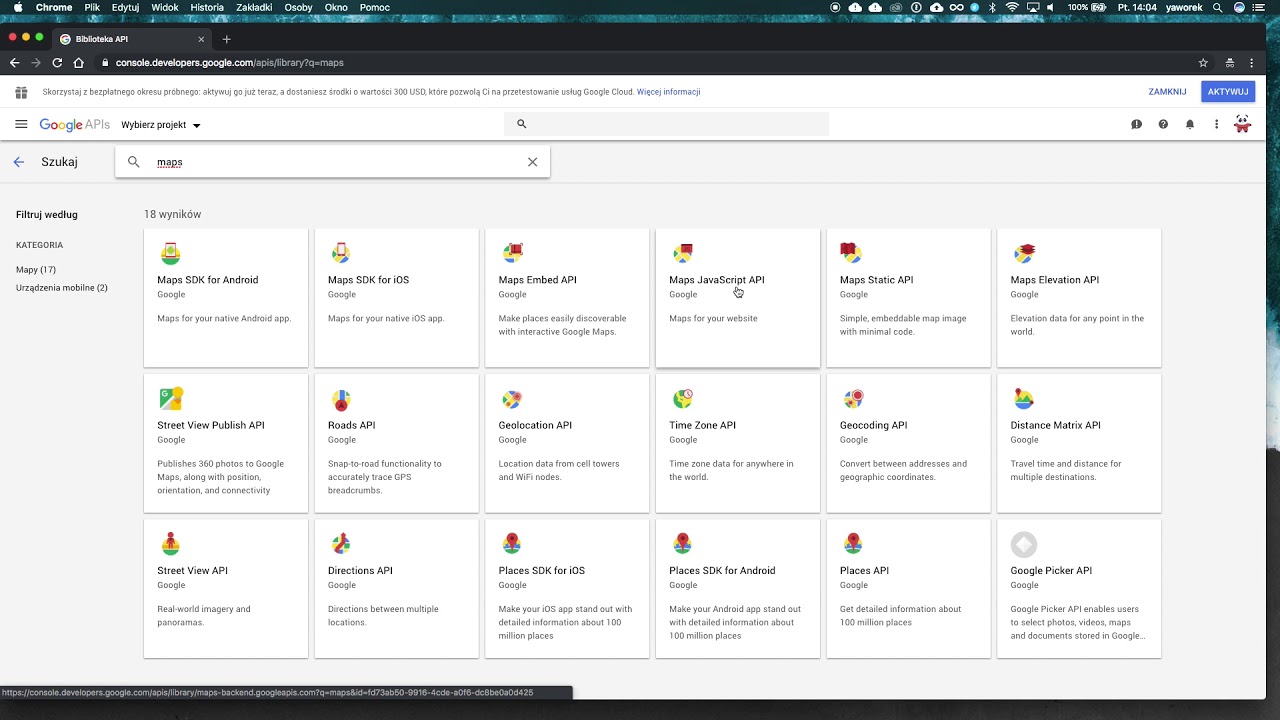Open the help question mark menu
Screen dimensions: 1280x720
[x=1163, y=124]
